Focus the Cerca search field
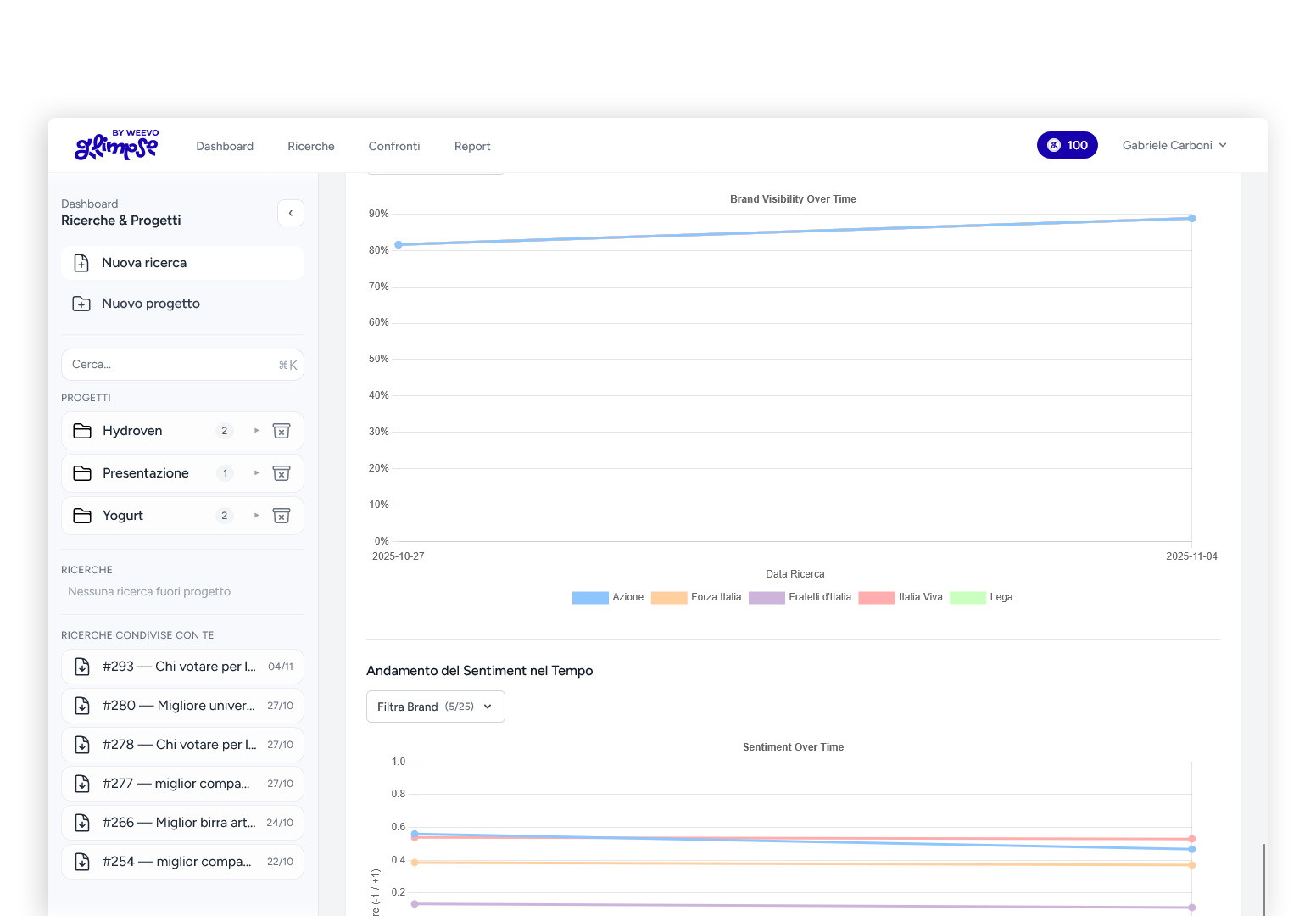The height and width of the screenshot is (916, 1316). coord(170,365)
